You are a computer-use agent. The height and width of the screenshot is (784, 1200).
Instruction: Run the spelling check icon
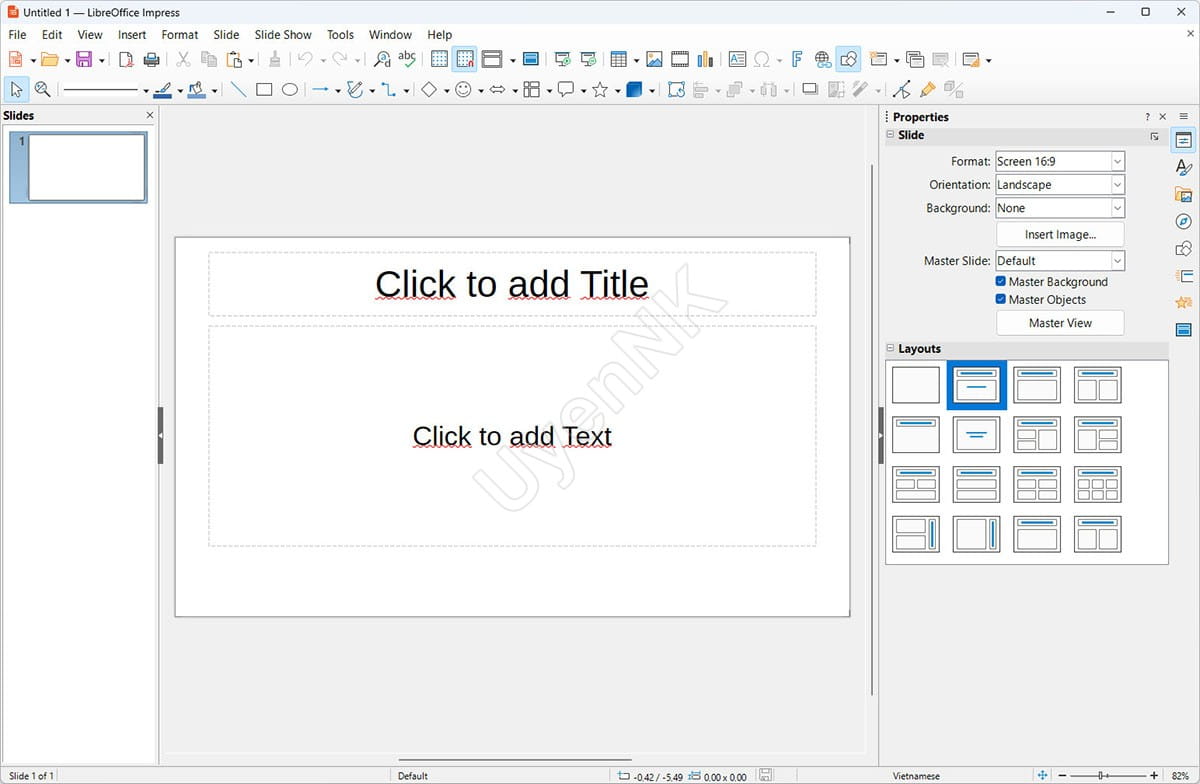click(x=407, y=60)
